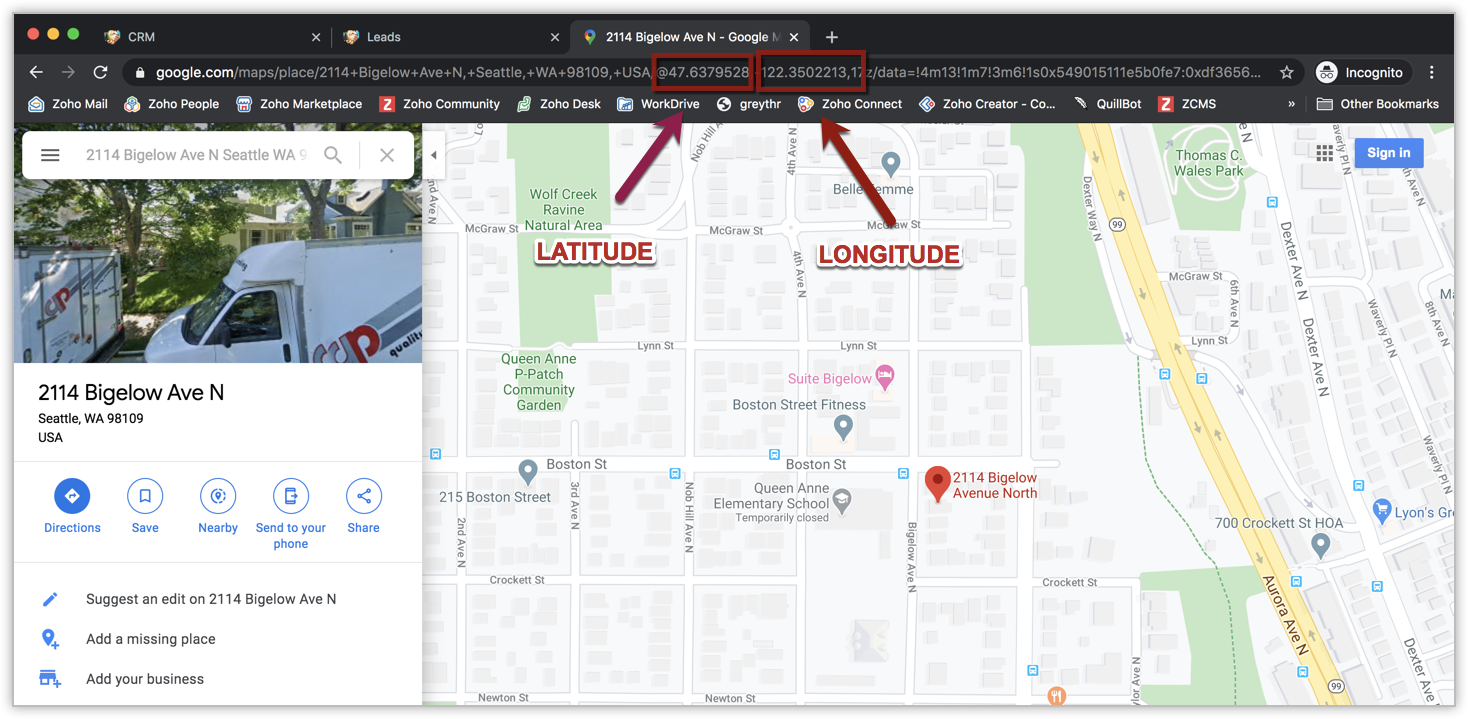Open the Google apps grid
This screenshot has width=1468, height=719.
pyautogui.click(x=1325, y=153)
